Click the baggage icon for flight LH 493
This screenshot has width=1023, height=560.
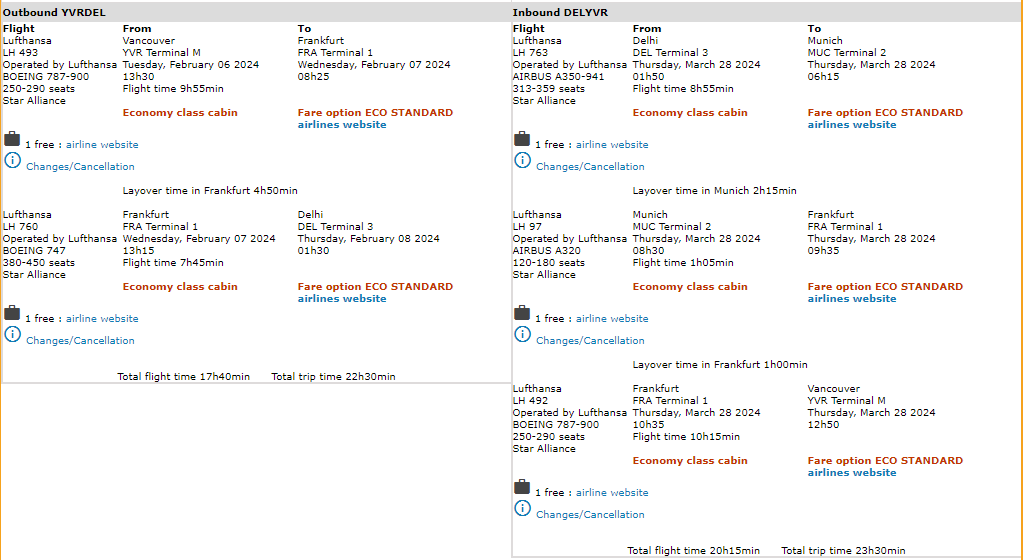click(x=12, y=139)
